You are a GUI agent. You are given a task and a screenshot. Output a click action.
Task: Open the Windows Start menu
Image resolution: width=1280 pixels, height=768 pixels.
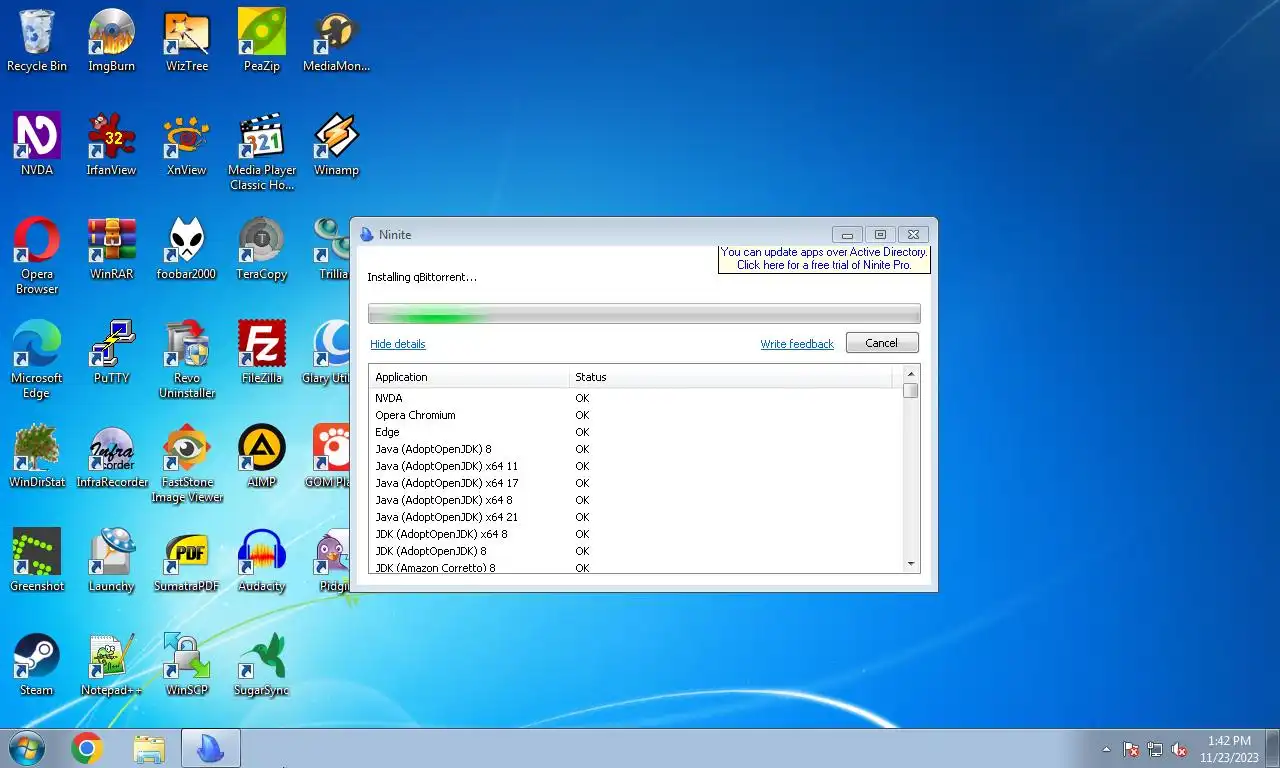(26, 748)
